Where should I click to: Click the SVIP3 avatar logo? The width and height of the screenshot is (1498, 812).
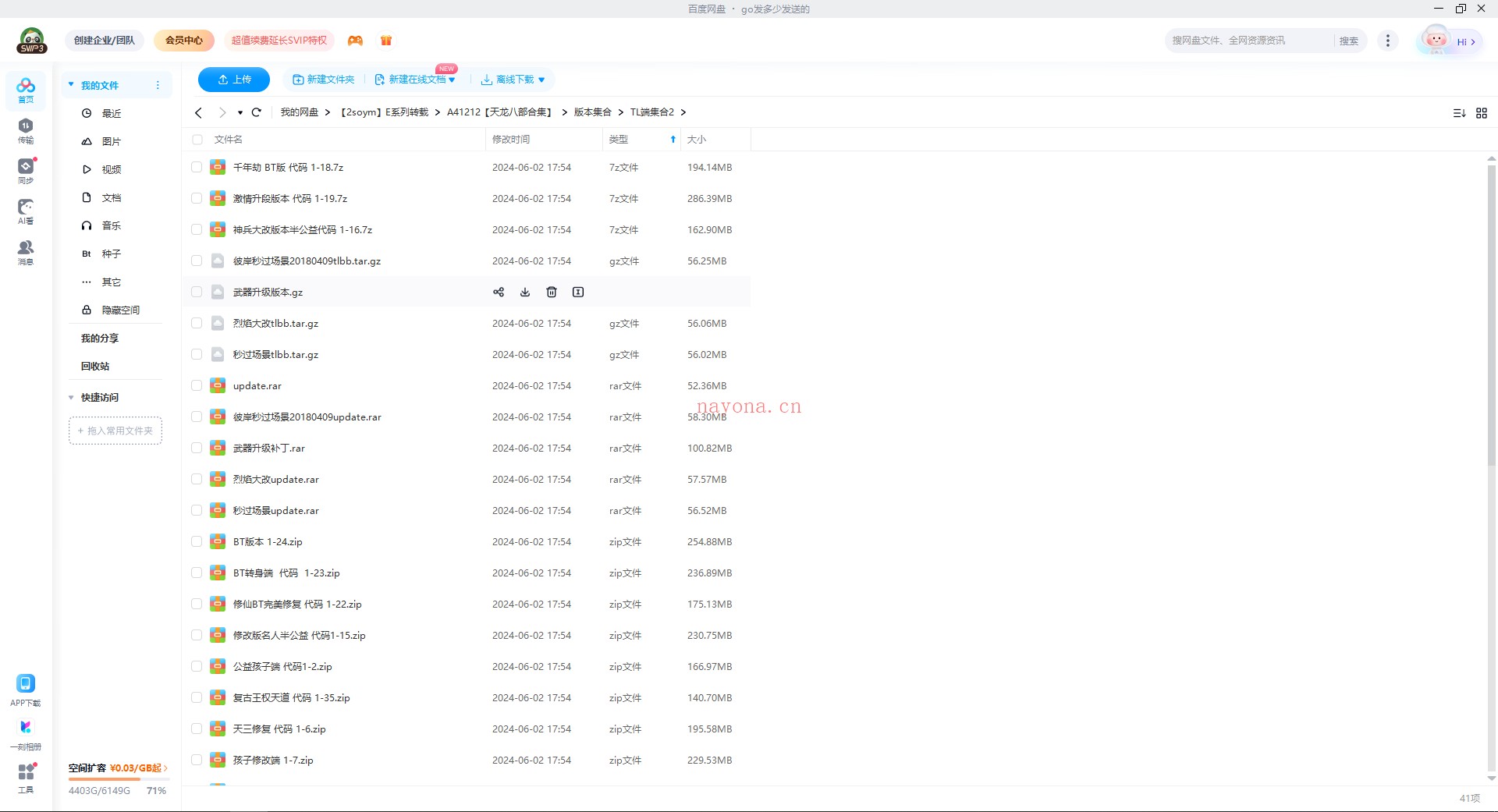32,41
